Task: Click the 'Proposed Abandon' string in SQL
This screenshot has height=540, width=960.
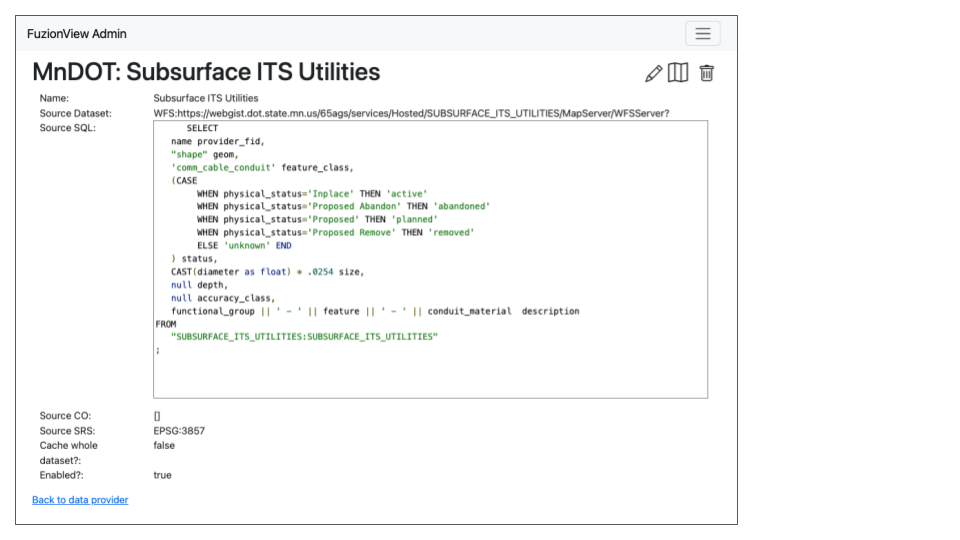Action: [x=354, y=206]
